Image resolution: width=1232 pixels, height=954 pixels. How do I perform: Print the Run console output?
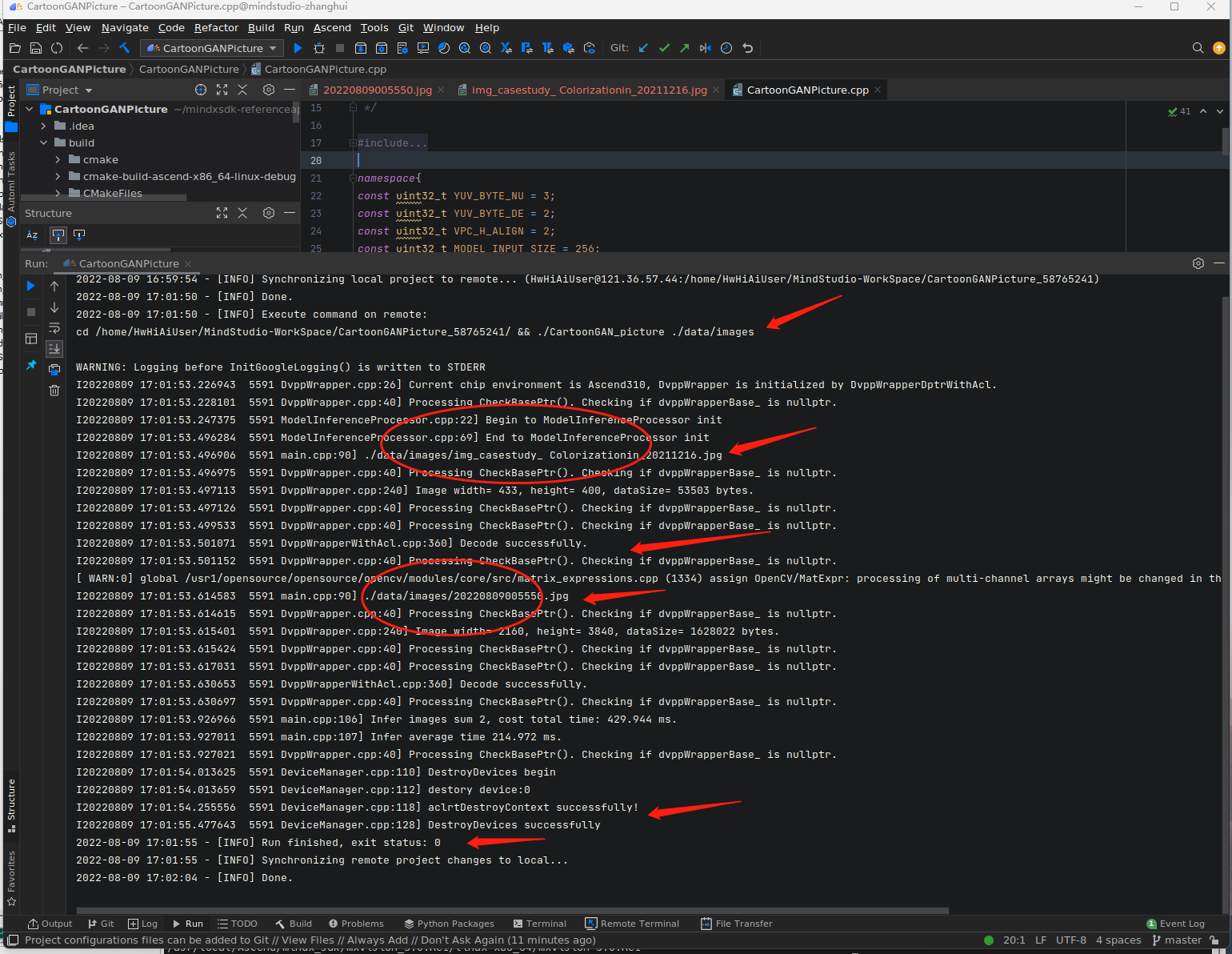click(x=54, y=369)
